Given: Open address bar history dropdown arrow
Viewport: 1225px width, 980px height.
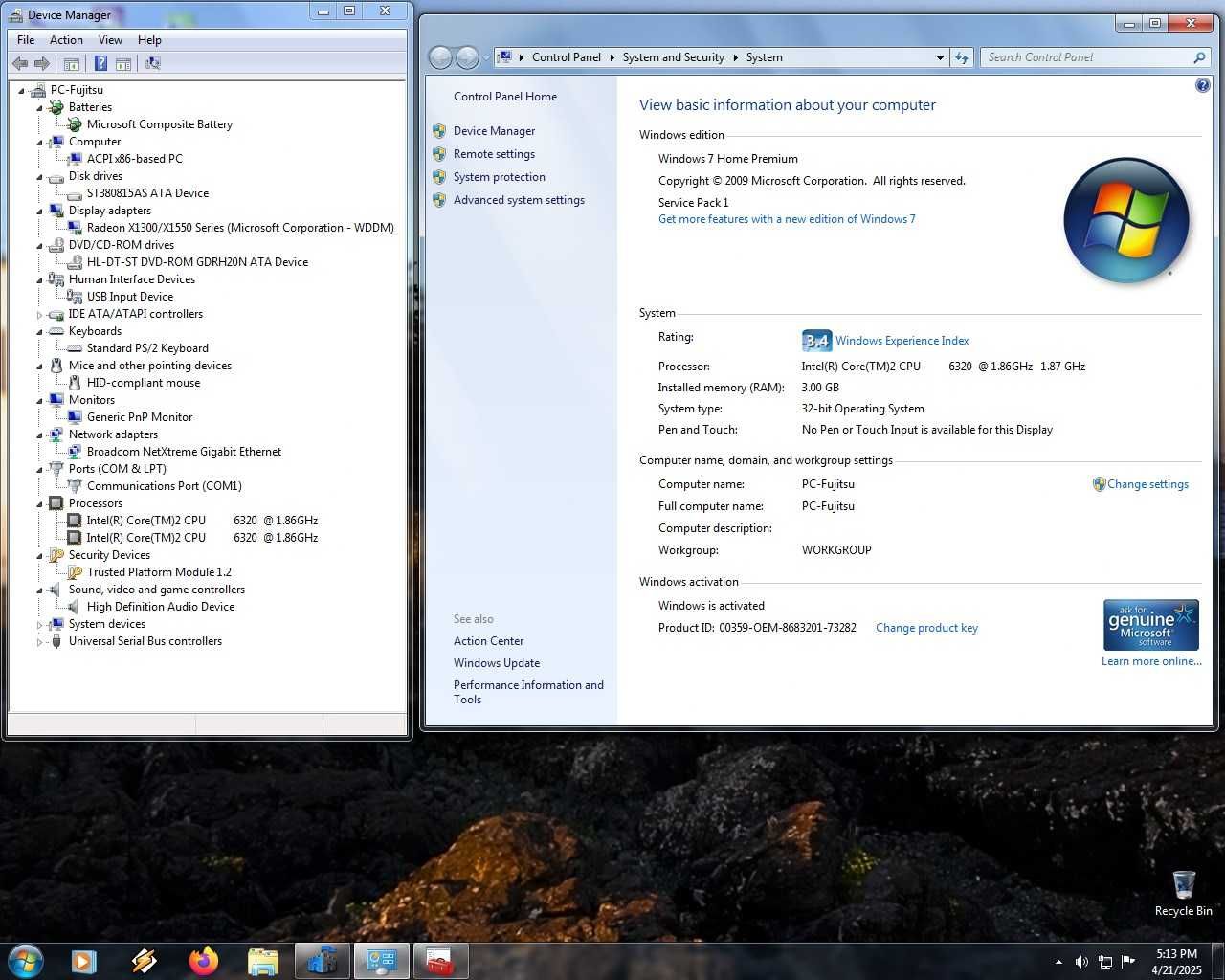Looking at the screenshot, I should (x=940, y=57).
